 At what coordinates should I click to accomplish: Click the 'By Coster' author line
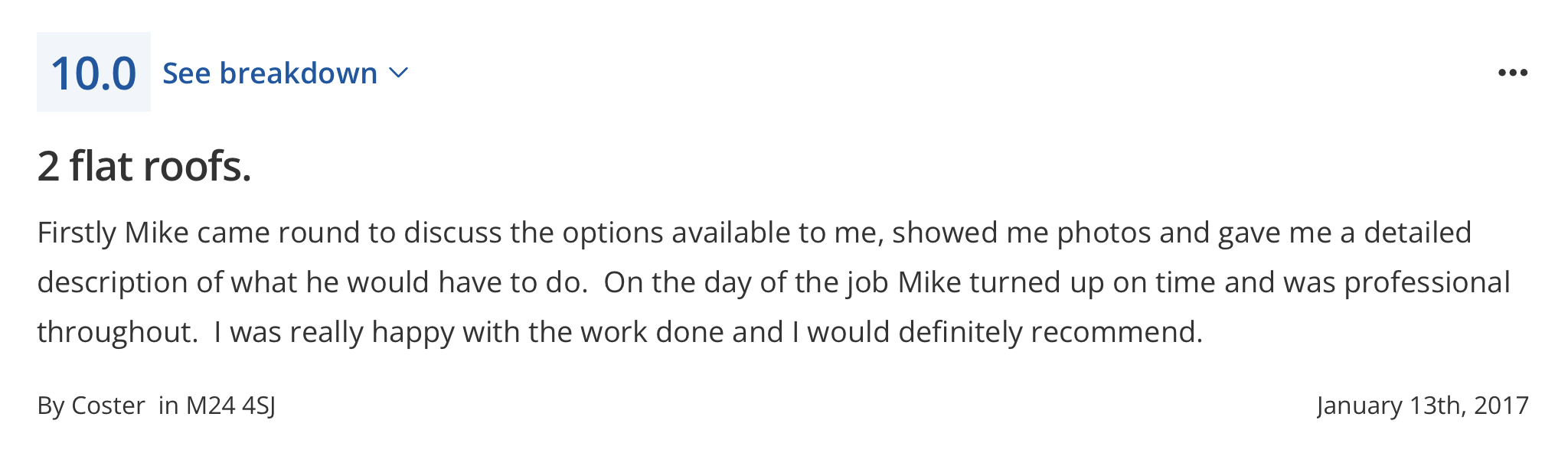tap(91, 405)
